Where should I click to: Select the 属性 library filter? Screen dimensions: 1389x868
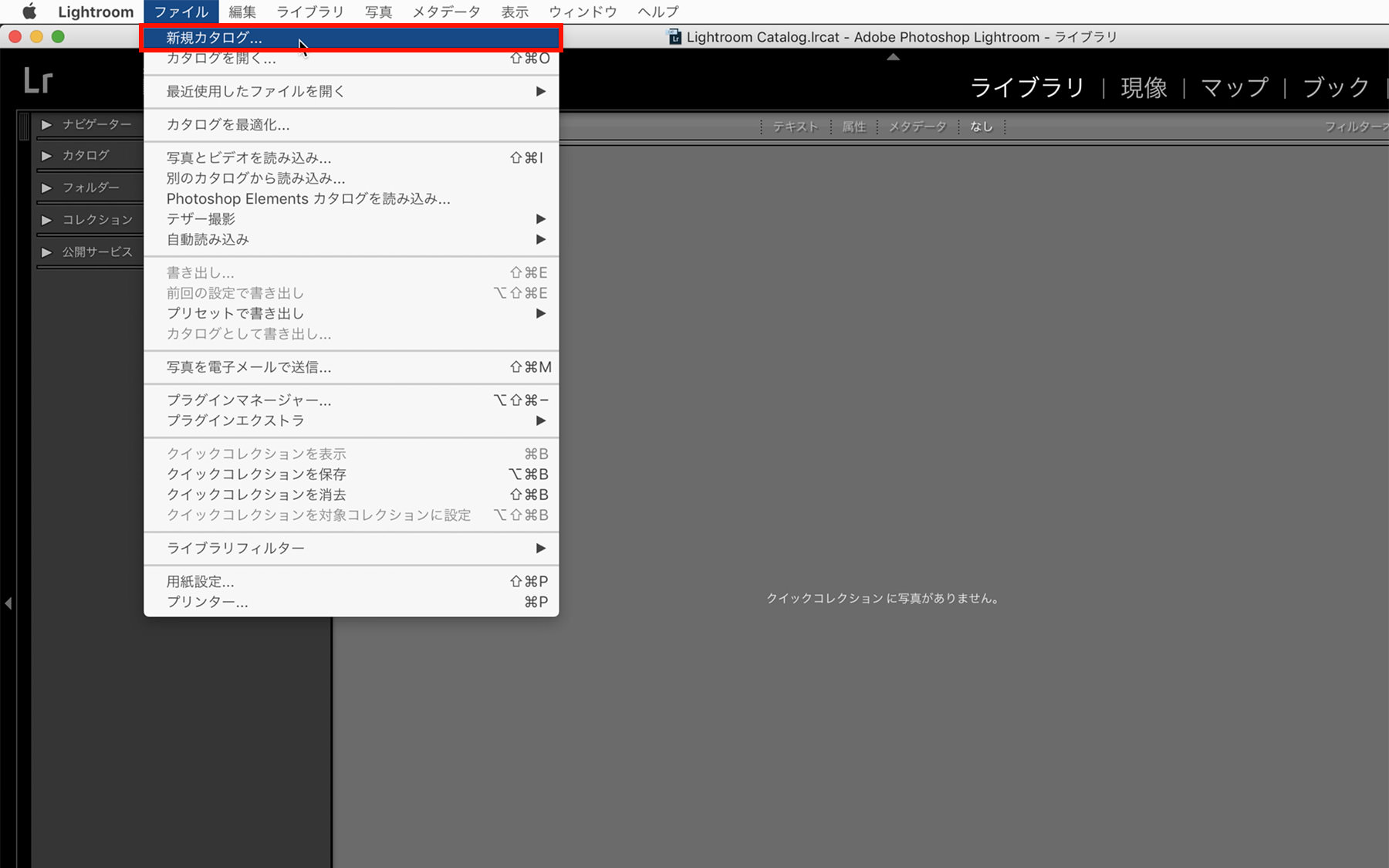(x=853, y=127)
